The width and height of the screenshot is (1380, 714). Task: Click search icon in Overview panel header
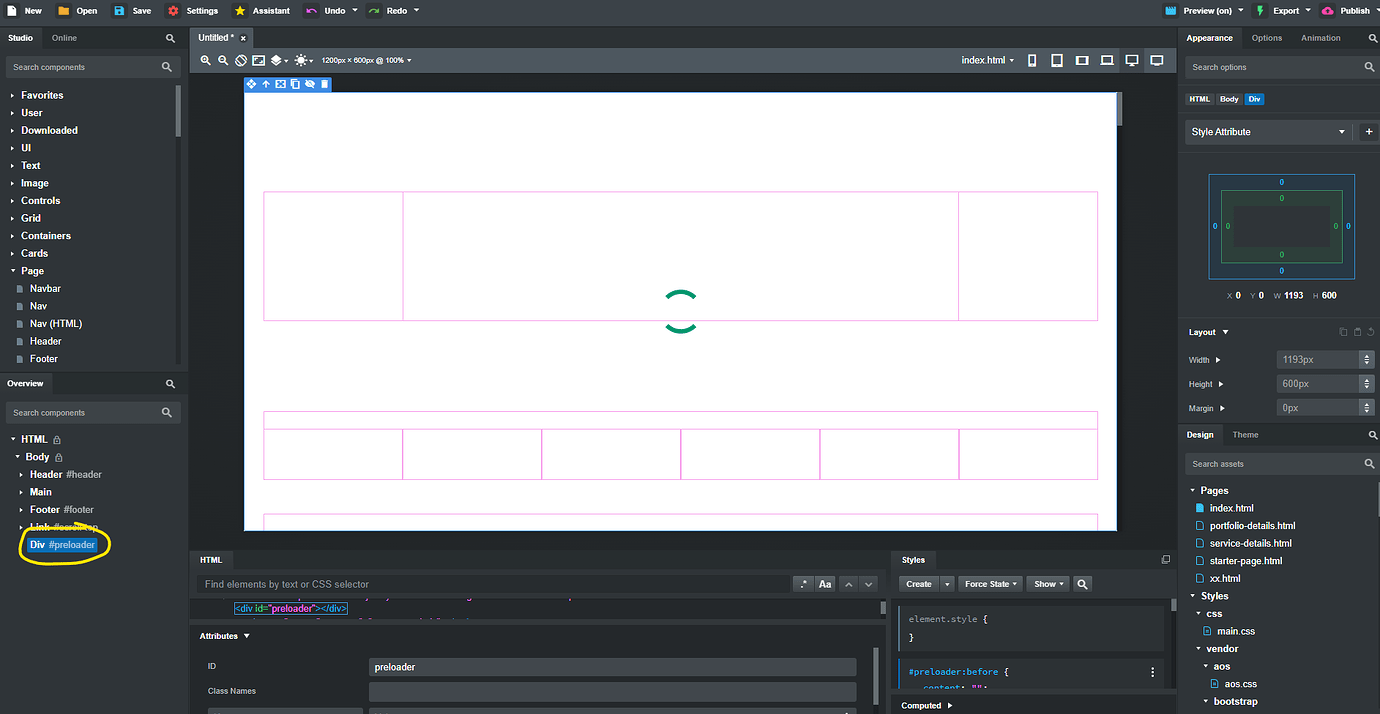pos(170,384)
